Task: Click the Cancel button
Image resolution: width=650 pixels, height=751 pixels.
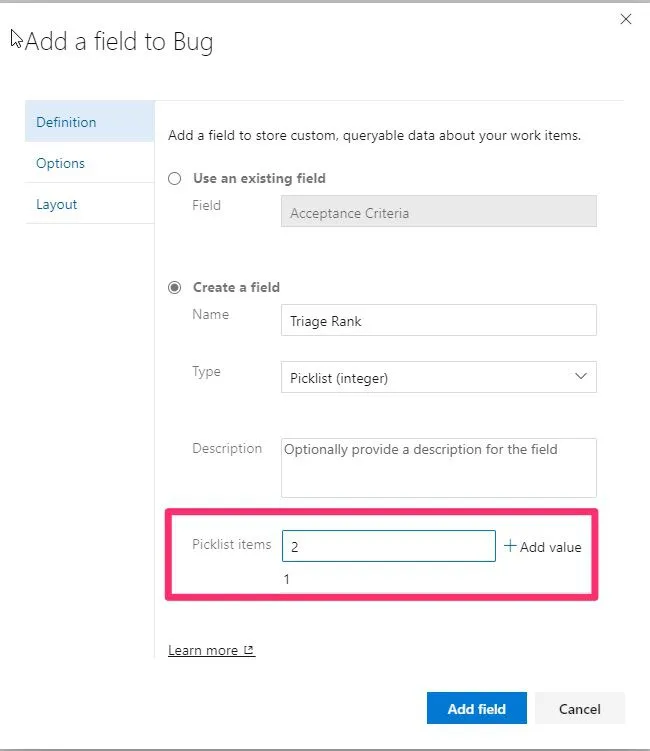Action: pyautogui.click(x=579, y=709)
